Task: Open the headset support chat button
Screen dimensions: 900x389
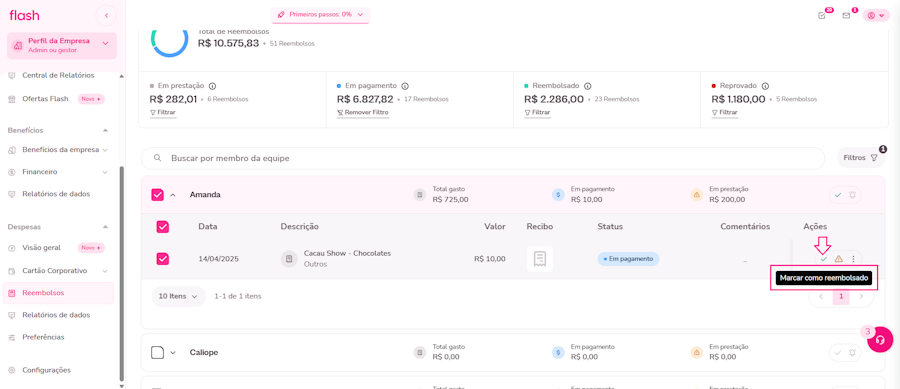Action: point(880,340)
